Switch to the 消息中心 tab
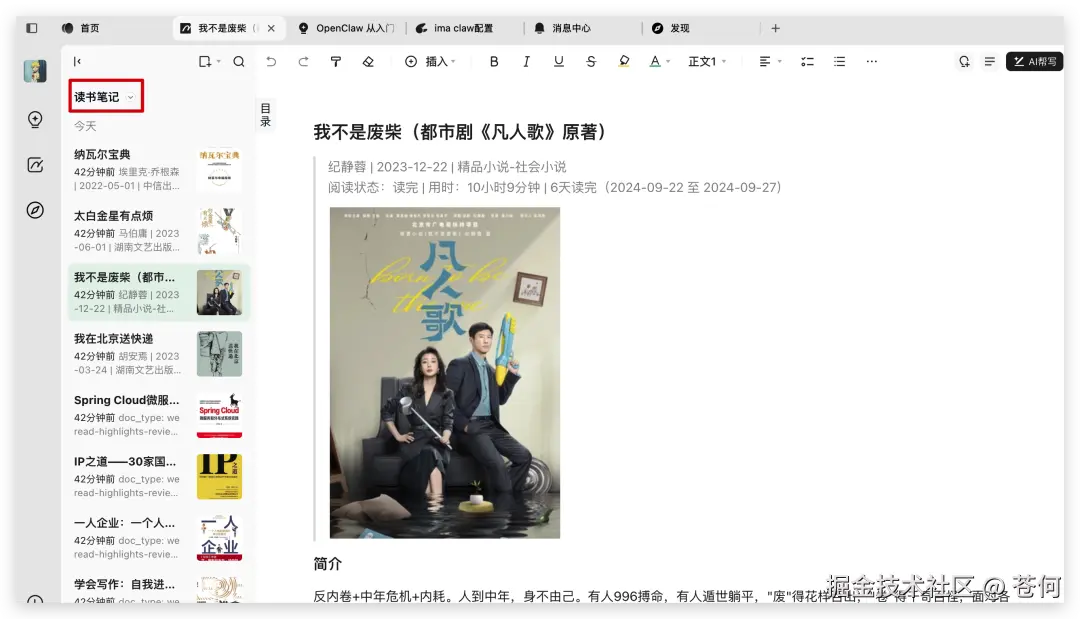 pos(563,28)
